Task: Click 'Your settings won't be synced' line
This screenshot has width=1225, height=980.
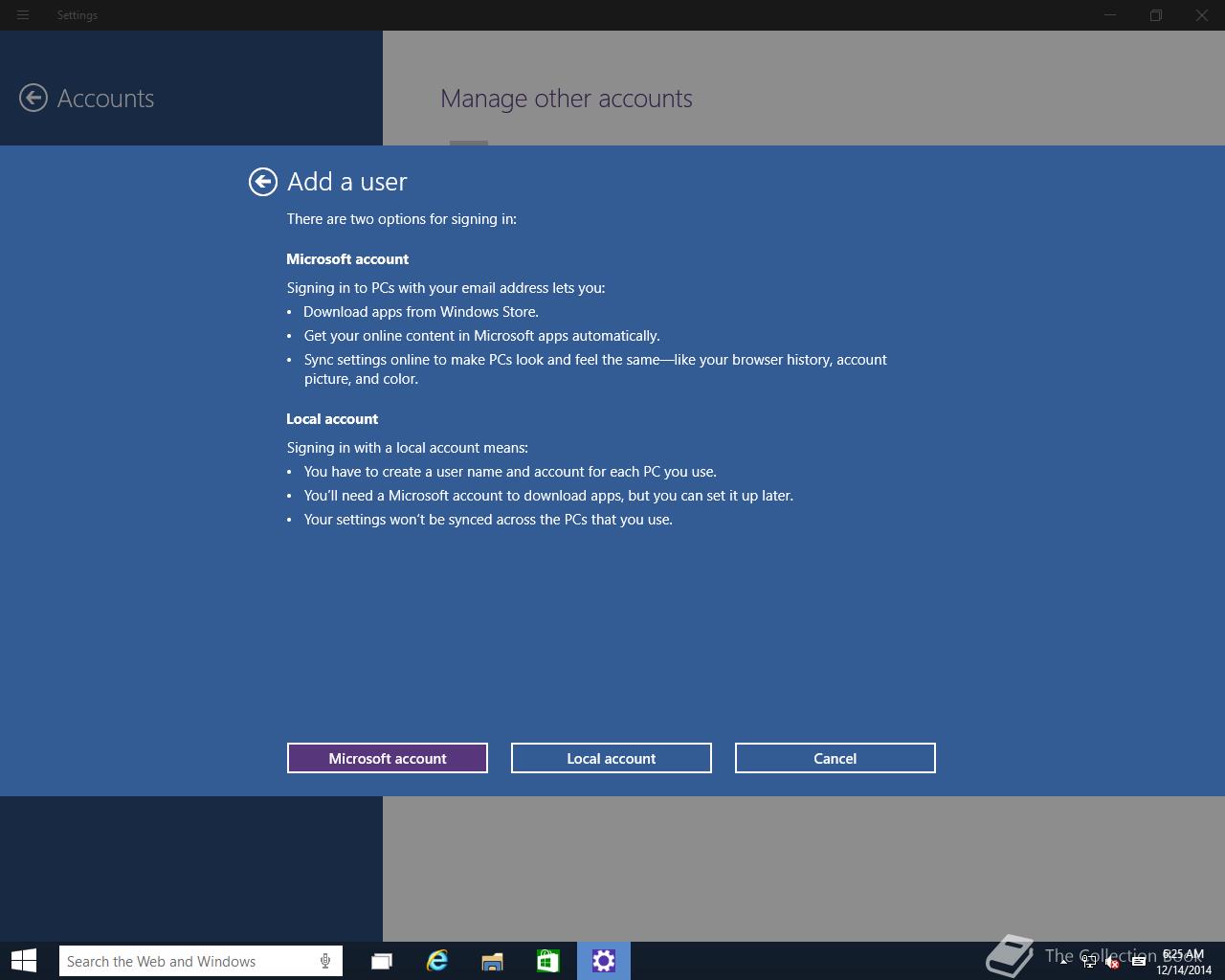Action: pos(488,520)
